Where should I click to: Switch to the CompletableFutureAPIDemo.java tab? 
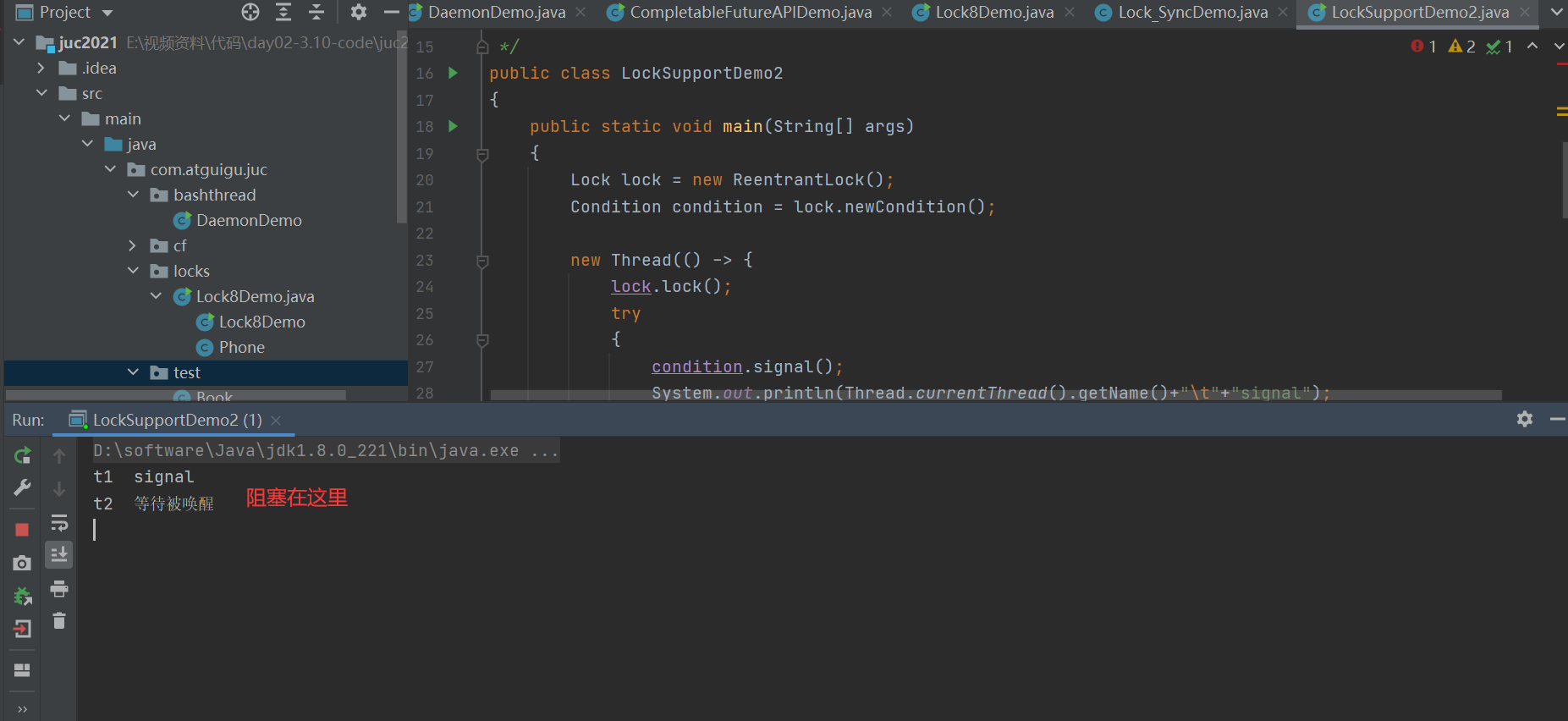coord(750,12)
